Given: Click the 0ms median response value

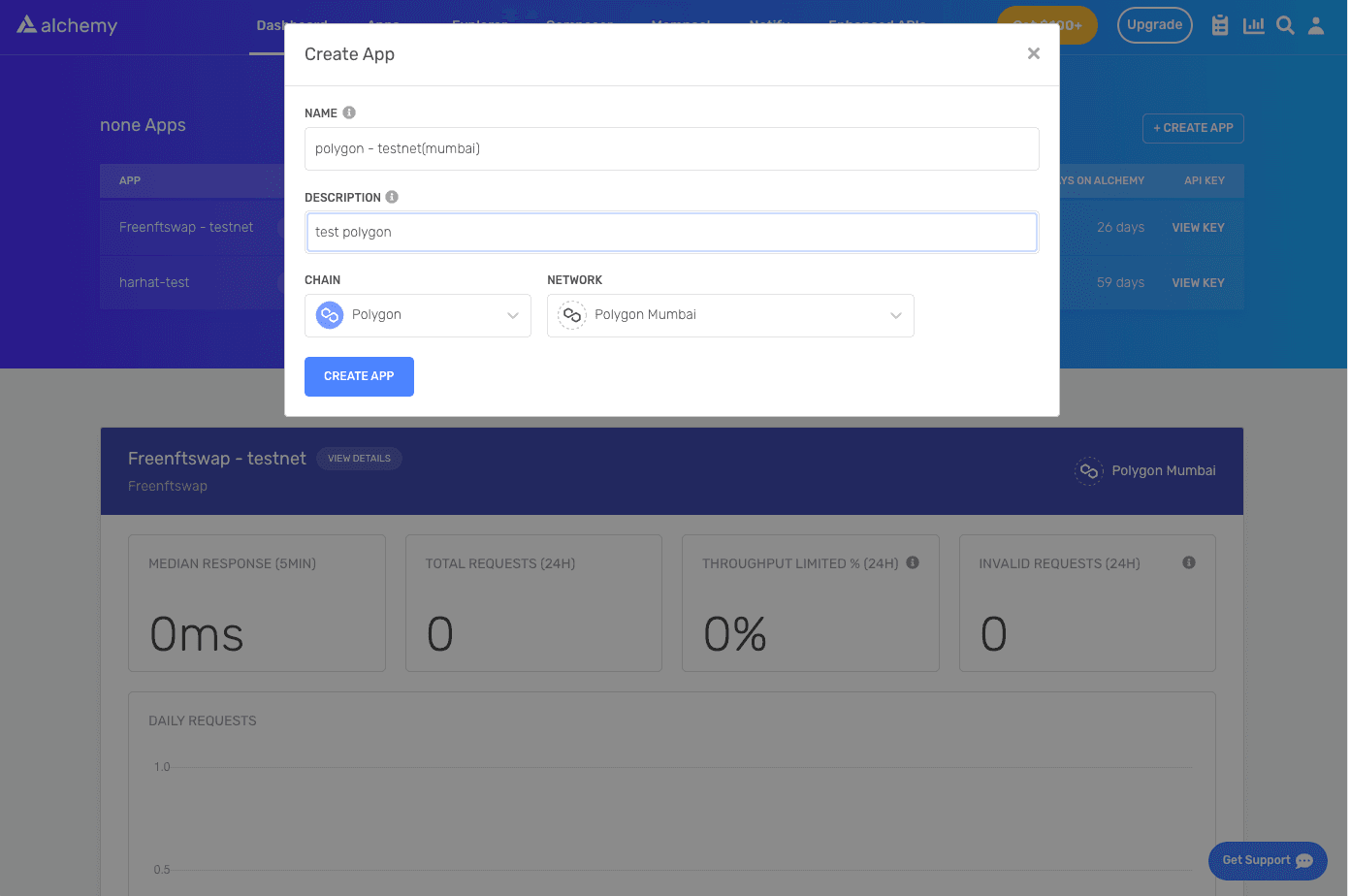Looking at the screenshot, I should (x=197, y=635).
